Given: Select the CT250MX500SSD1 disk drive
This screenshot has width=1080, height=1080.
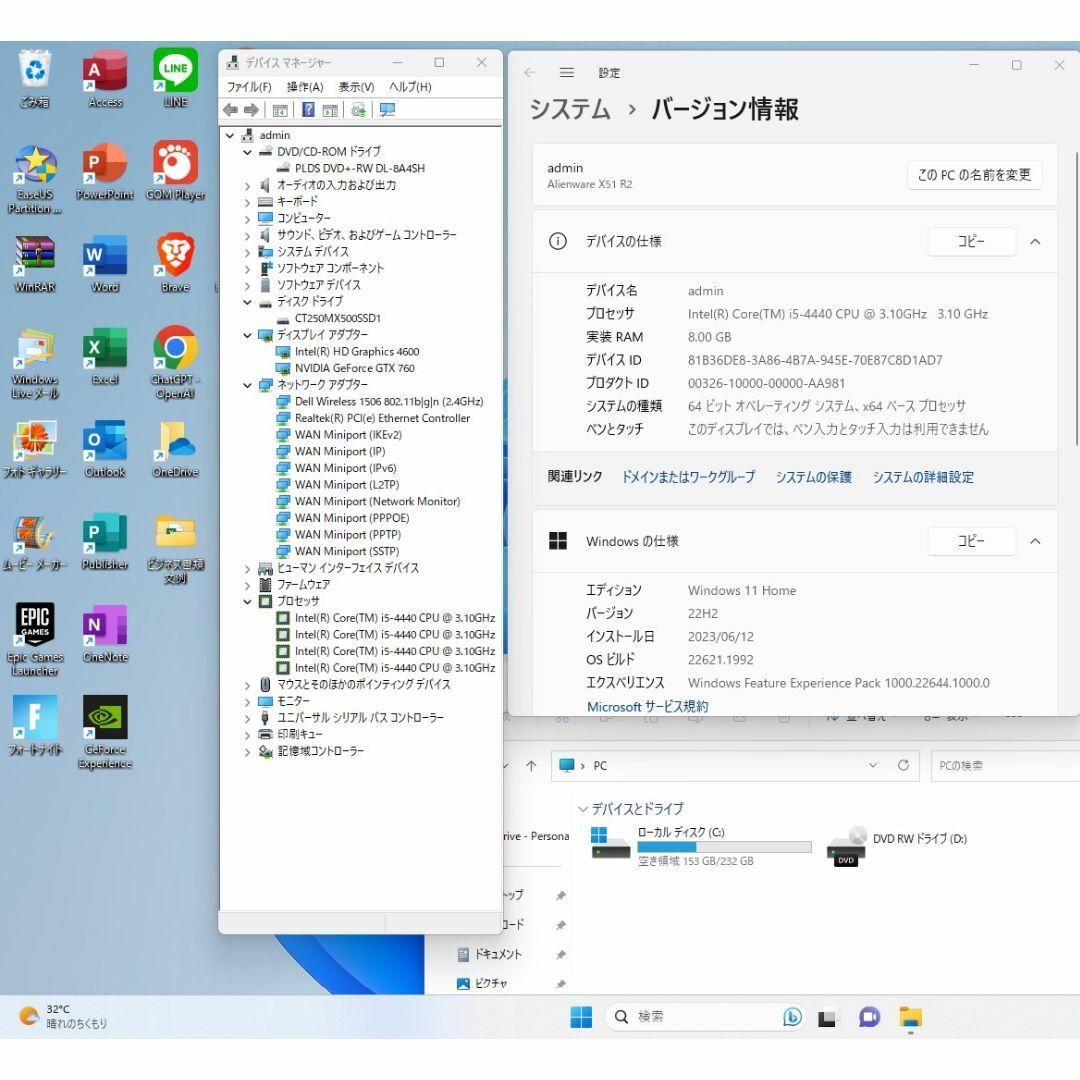Looking at the screenshot, I should [x=338, y=318].
